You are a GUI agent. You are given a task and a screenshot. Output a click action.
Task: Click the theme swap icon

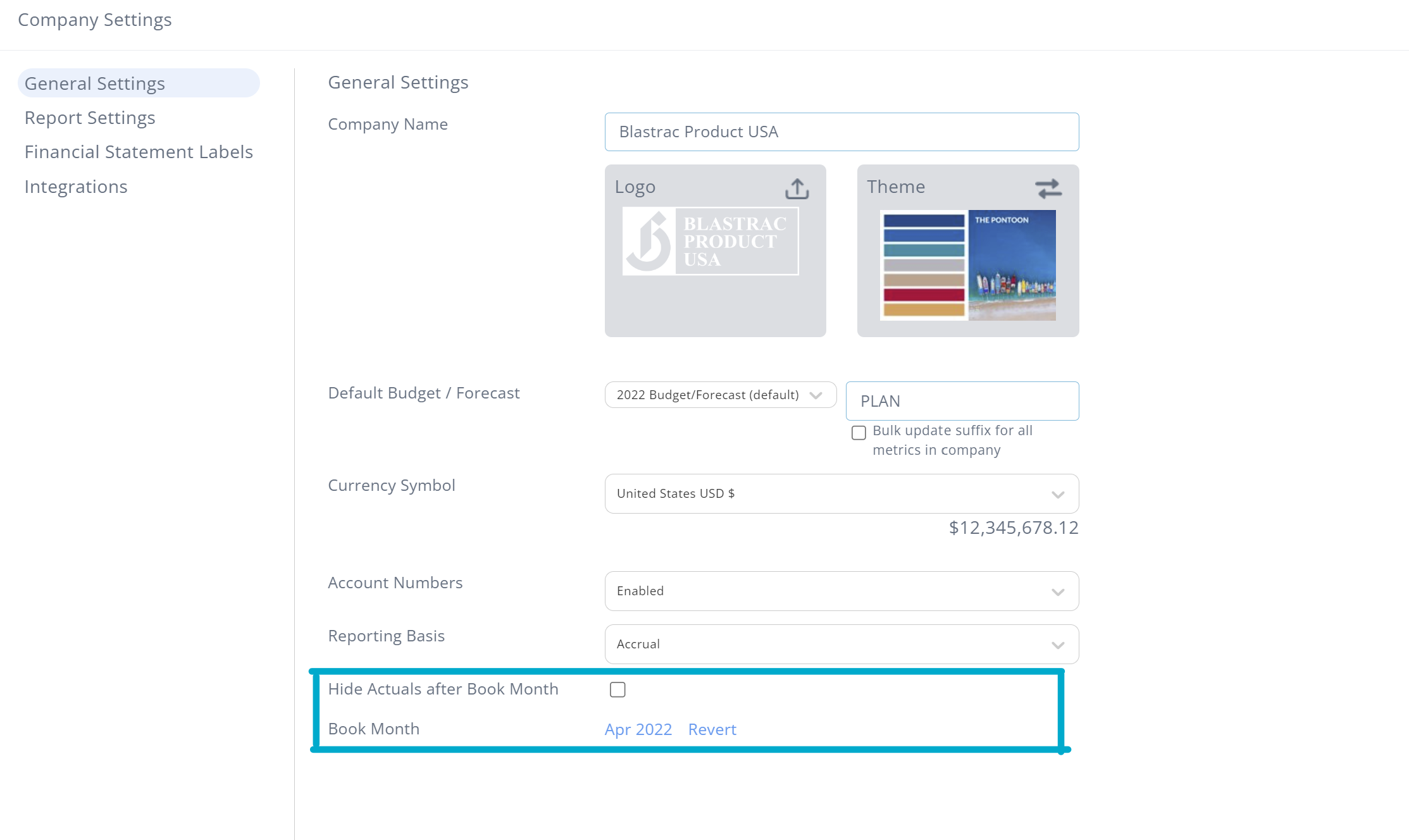(x=1048, y=188)
